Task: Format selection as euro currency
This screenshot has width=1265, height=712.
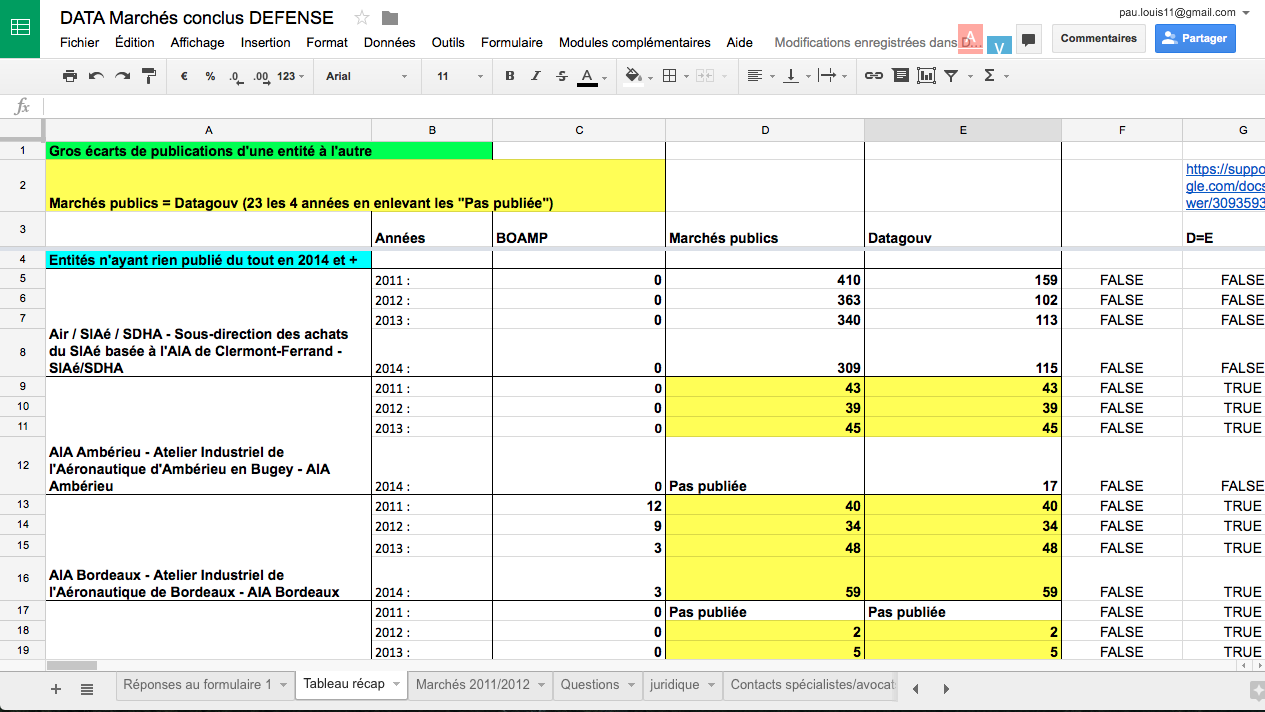Action: pyautogui.click(x=184, y=76)
